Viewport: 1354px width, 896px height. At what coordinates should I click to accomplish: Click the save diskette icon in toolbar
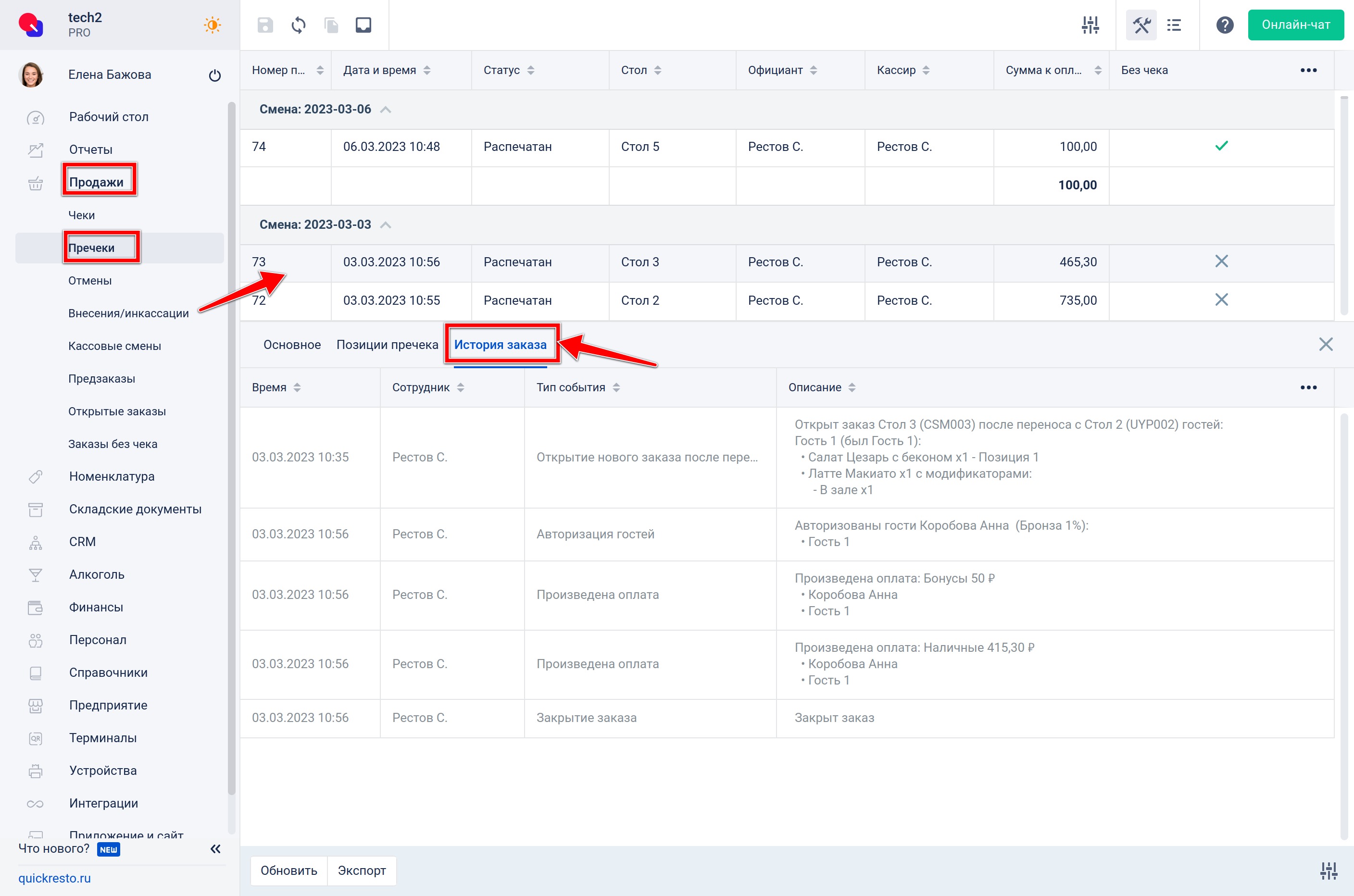(x=265, y=25)
